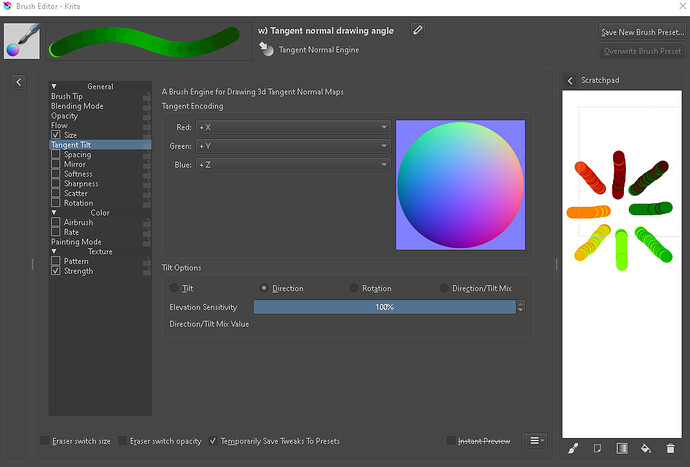Click the tangent normal sphere preview

(460, 185)
